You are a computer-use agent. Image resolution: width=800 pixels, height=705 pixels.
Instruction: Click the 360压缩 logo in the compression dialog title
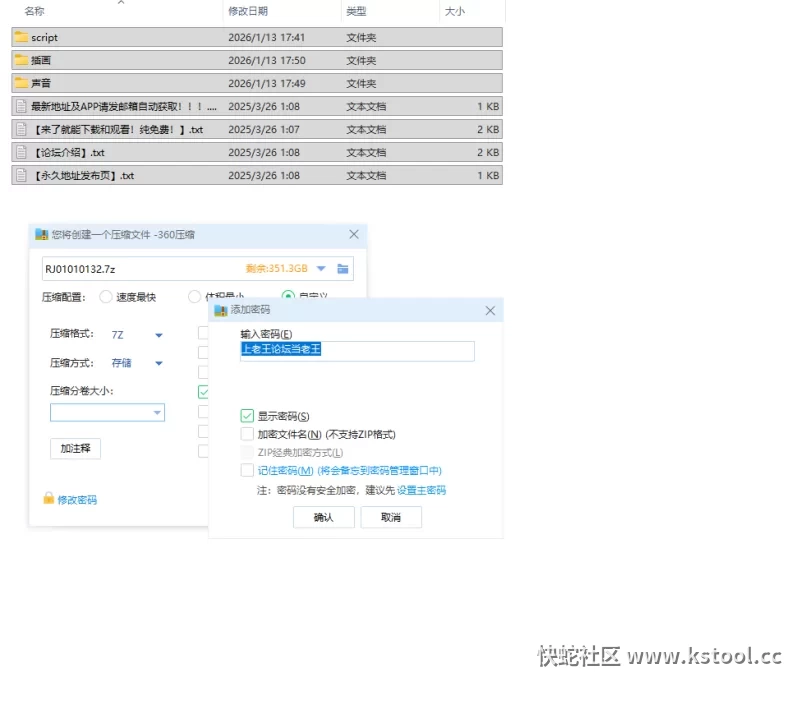[x=41, y=235]
